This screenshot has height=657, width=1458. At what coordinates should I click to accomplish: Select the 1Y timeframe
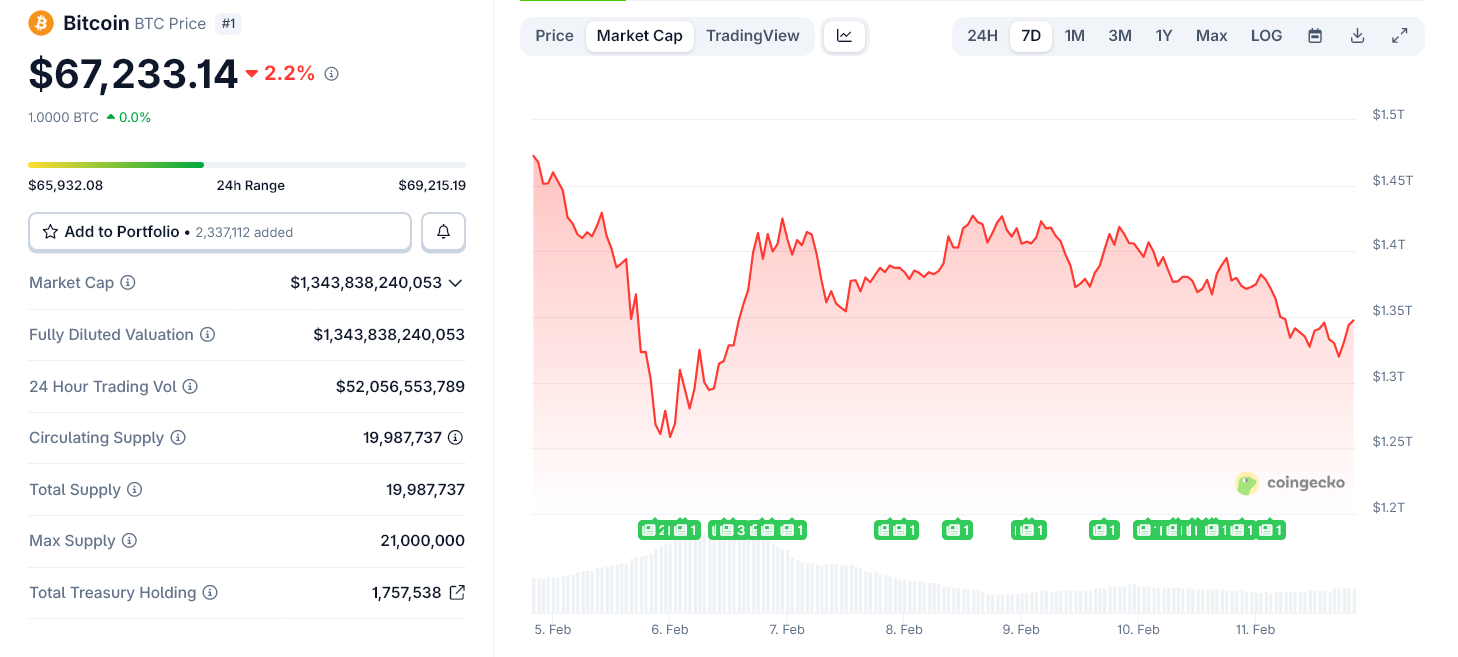coord(1163,35)
